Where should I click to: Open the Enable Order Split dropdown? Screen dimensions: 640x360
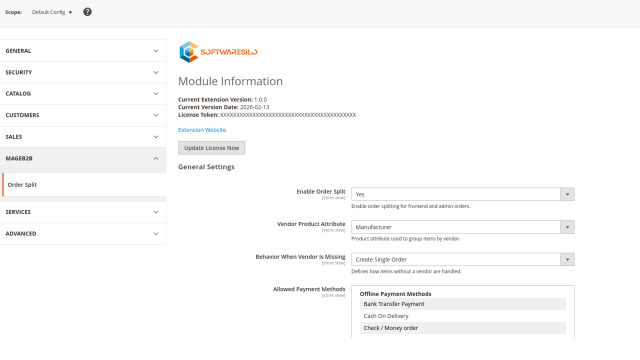(462, 194)
